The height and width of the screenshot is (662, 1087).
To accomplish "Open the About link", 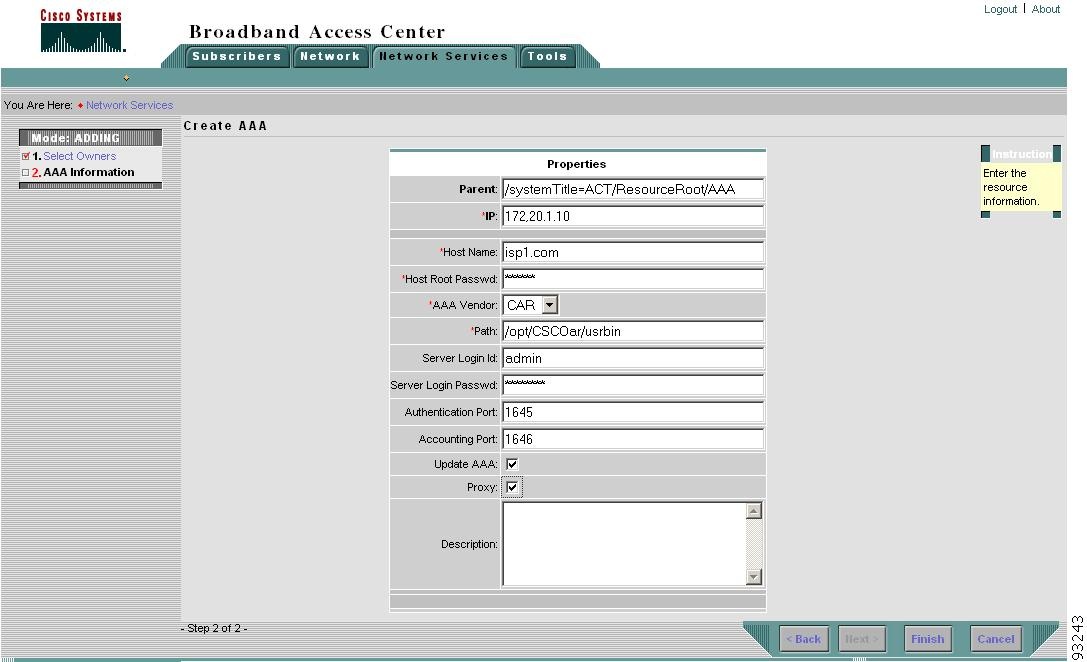I will tap(1045, 9).
